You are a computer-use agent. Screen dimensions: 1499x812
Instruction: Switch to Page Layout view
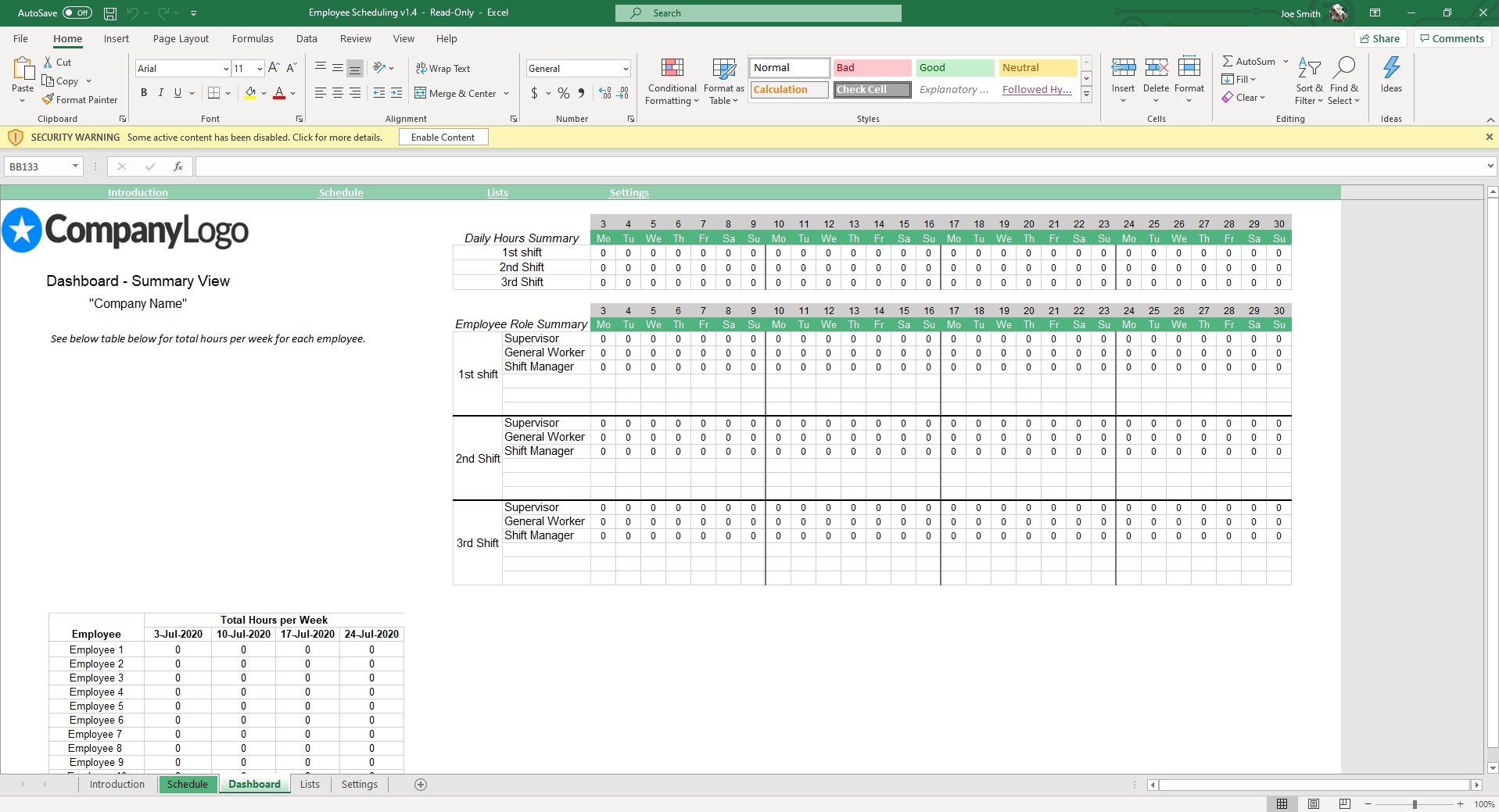1313,803
